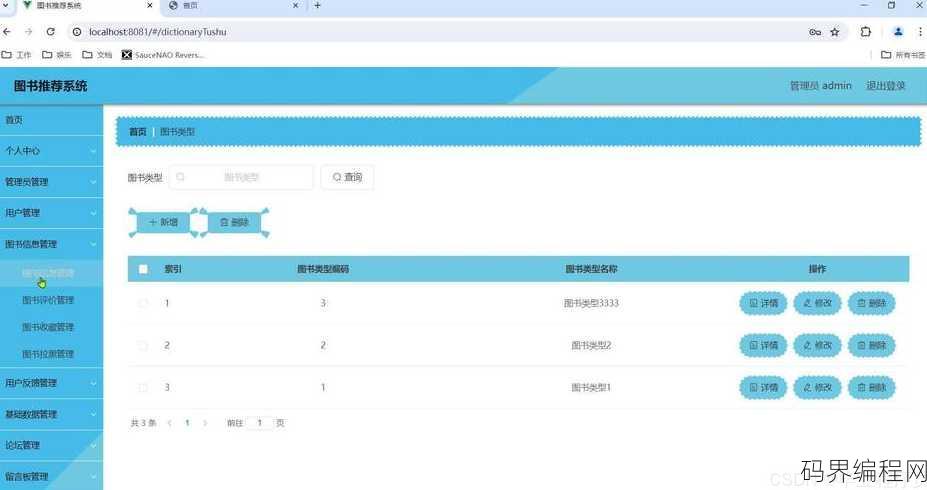Open the 文档 bookmarks folder
The image size is (927, 490).
coord(97,55)
